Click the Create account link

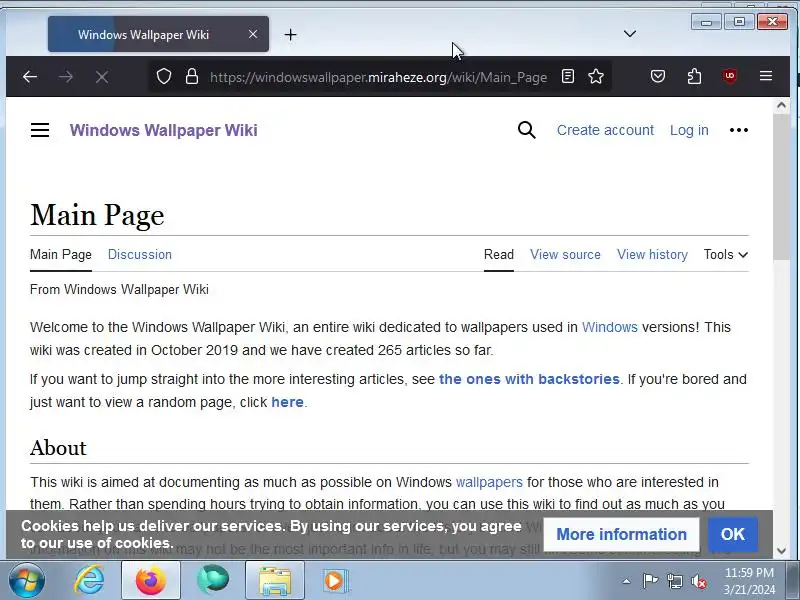click(x=605, y=130)
